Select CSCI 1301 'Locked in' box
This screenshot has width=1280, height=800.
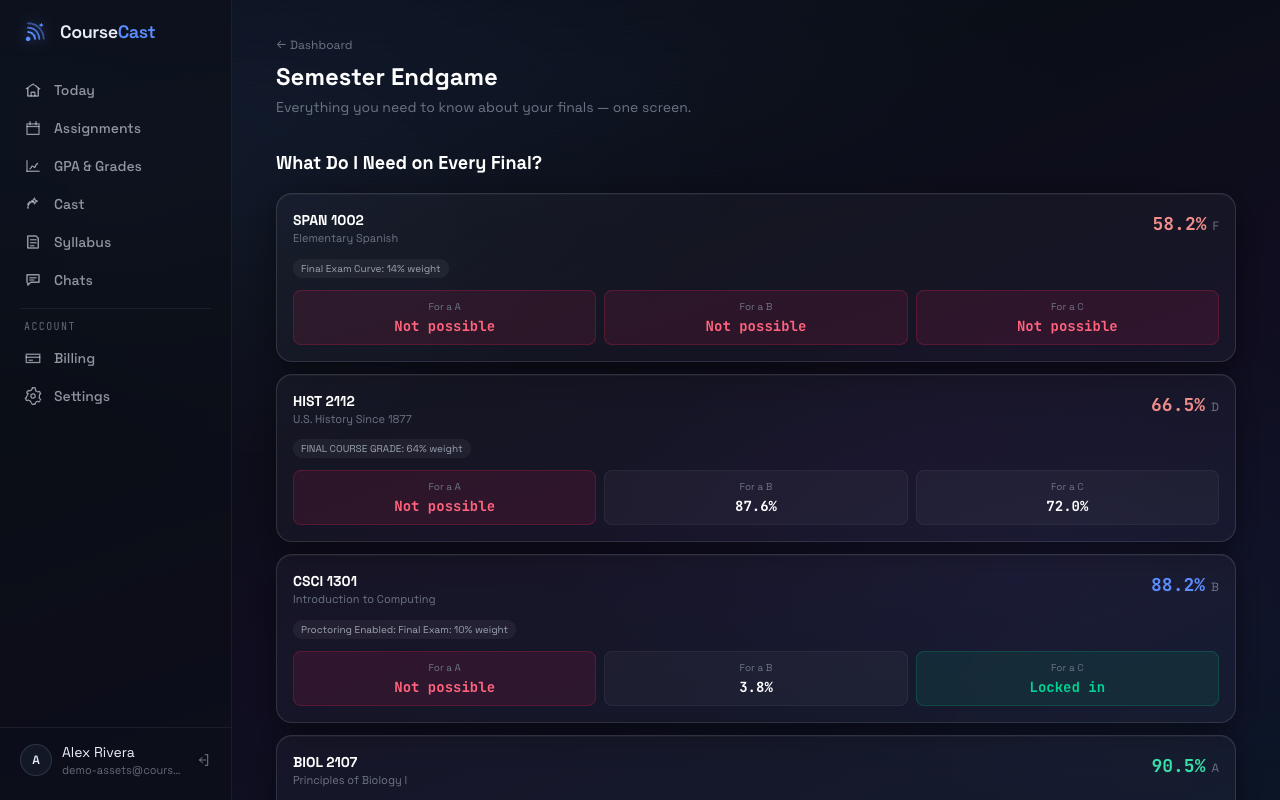[1067, 678]
